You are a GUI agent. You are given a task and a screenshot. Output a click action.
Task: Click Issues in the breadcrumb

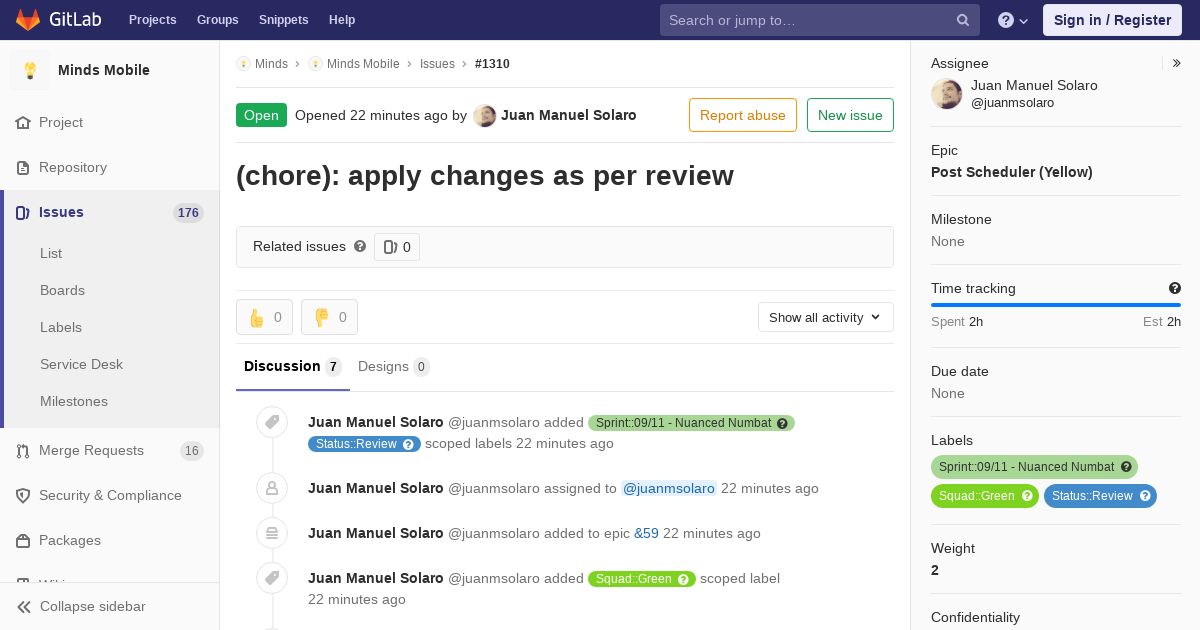click(x=437, y=64)
